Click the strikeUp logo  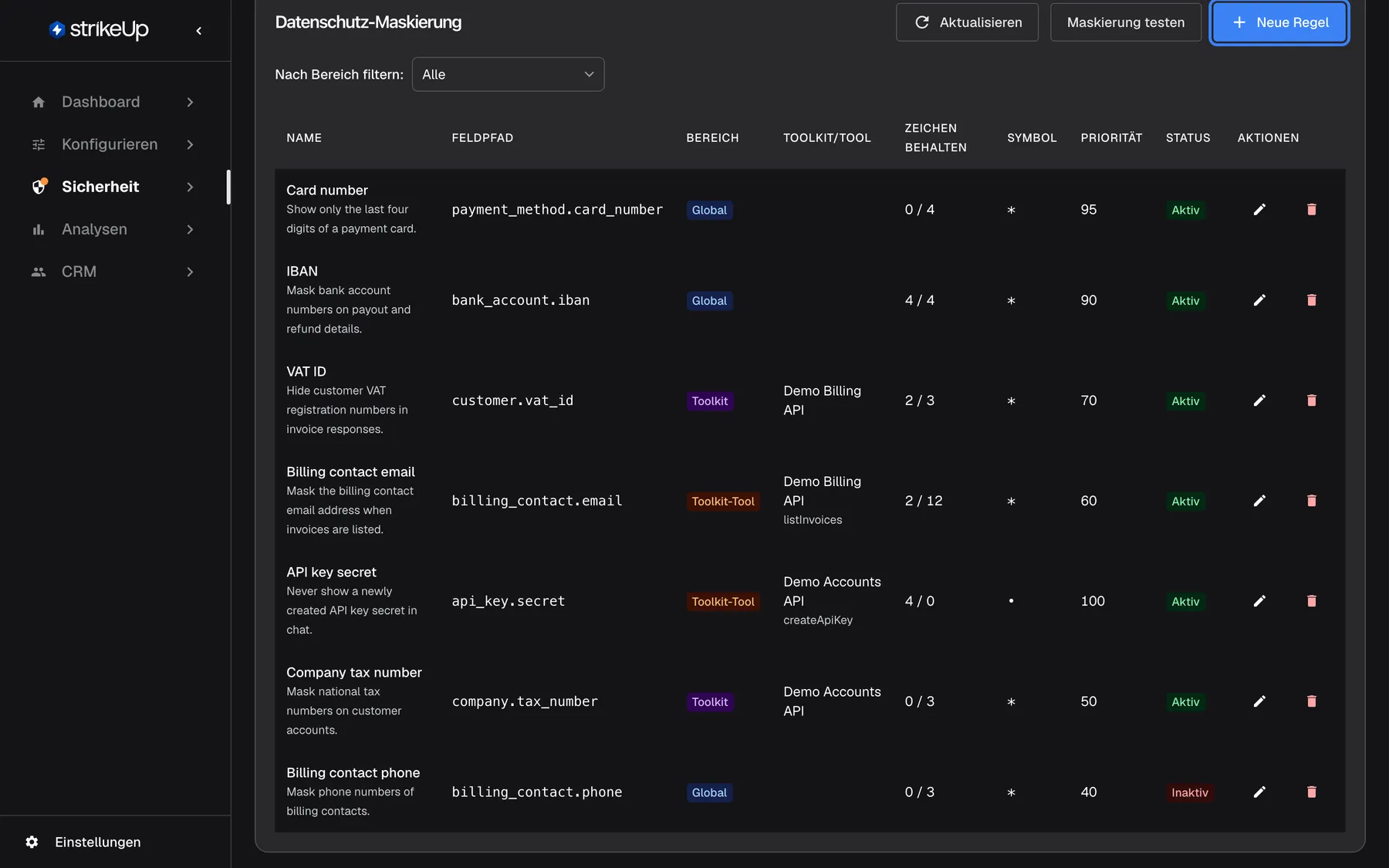point(99,29)
